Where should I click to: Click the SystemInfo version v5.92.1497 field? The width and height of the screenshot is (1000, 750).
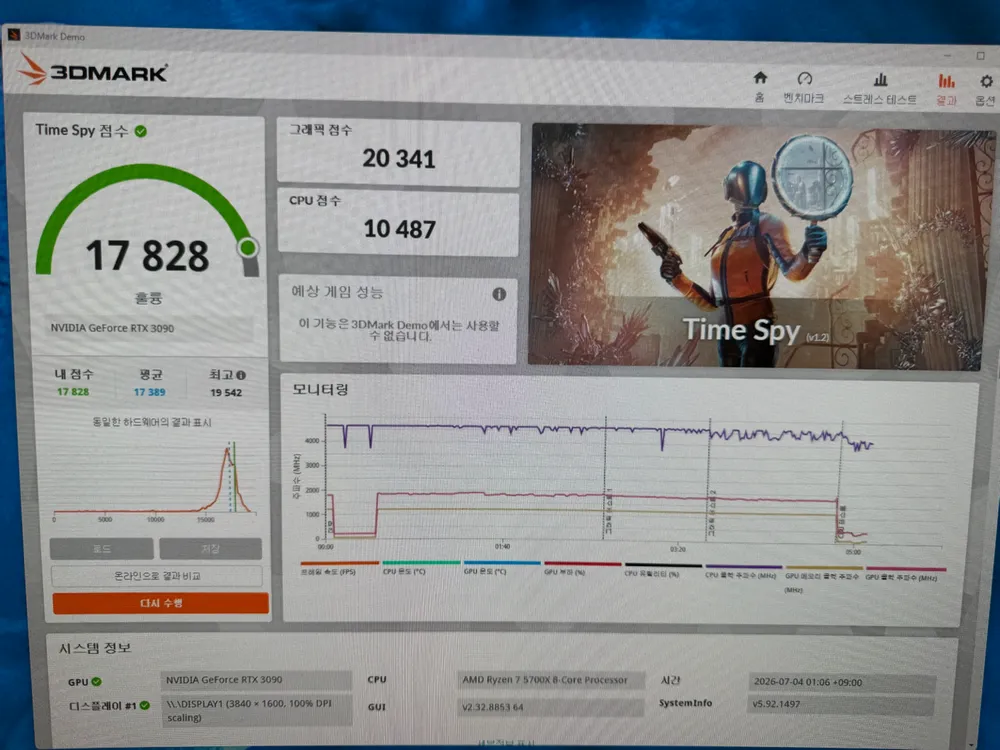point(841,705)
